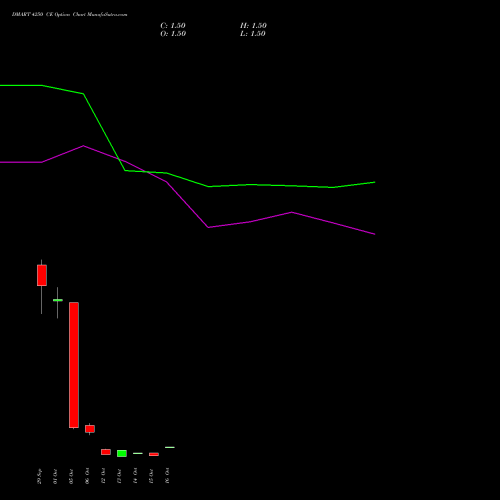
Task: Select the green candle above 13 Oct
Action: (122, 453)
